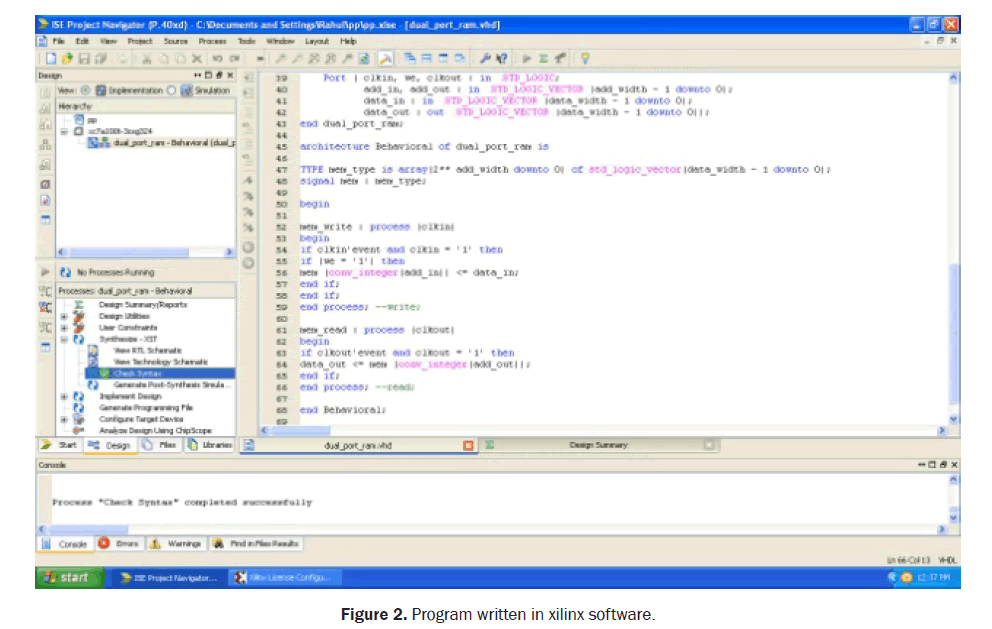Select Generate Programming File process
Viewport: 992px width, 629px height.
(x=146, y=408)
